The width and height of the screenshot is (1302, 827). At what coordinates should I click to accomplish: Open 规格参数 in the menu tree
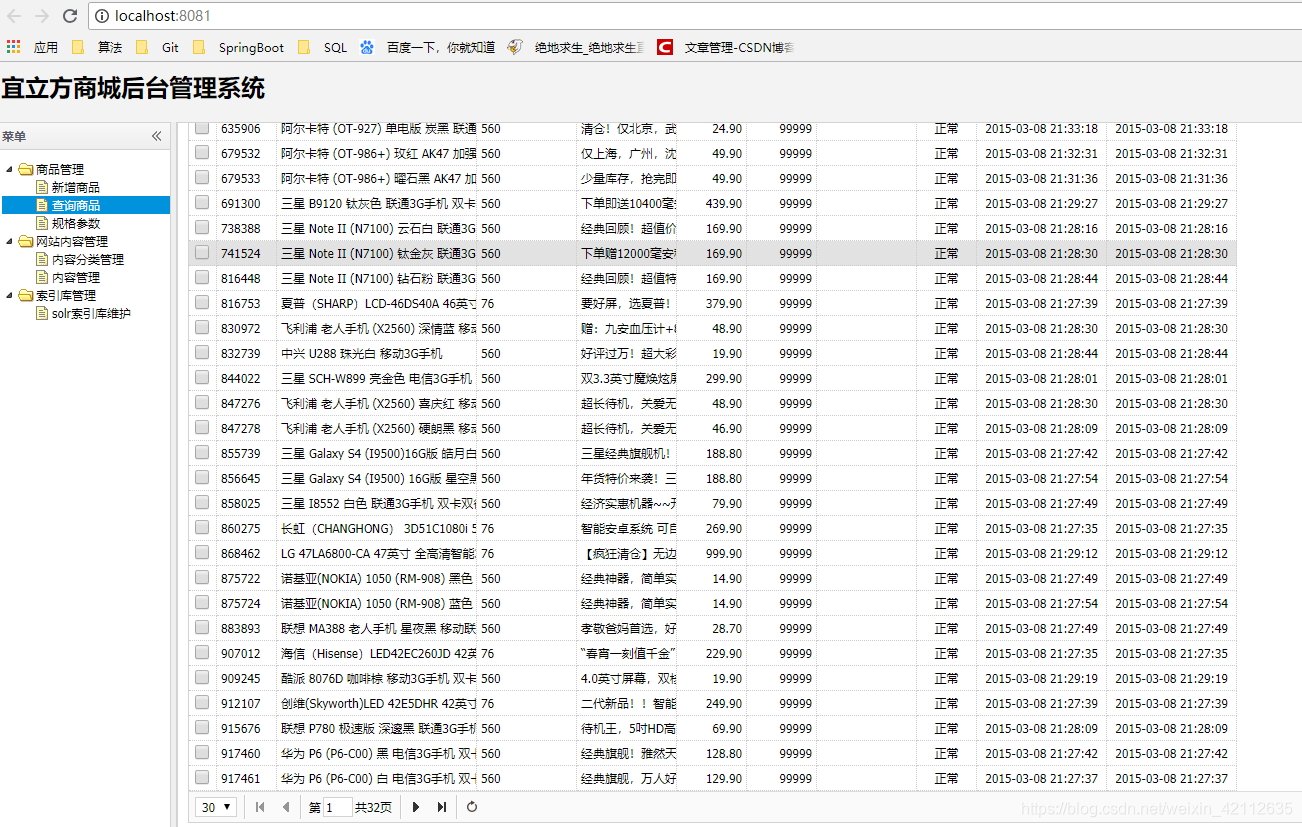click(x=76, y=223)
